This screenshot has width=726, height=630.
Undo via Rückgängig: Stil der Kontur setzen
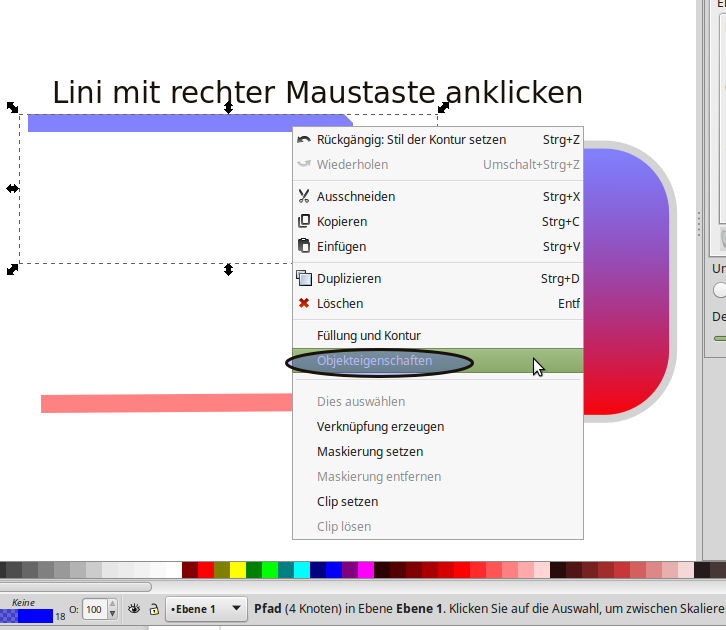click(x=438, y=140)
